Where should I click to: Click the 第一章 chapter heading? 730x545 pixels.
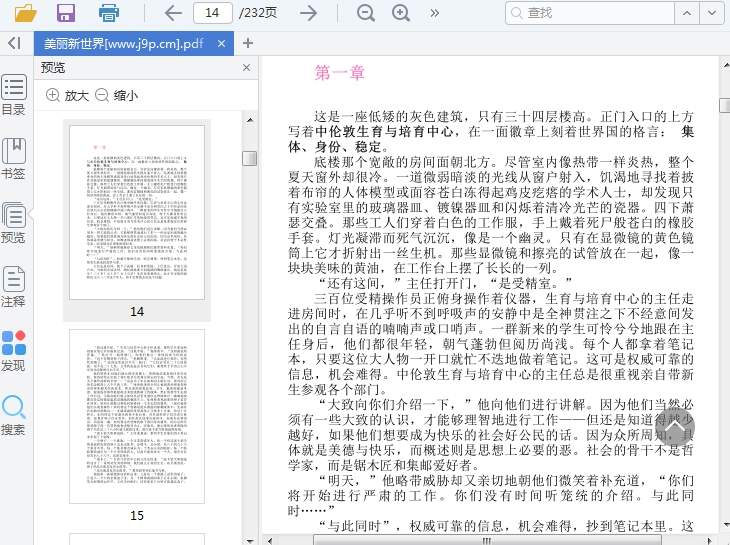(x=339, y=73)
